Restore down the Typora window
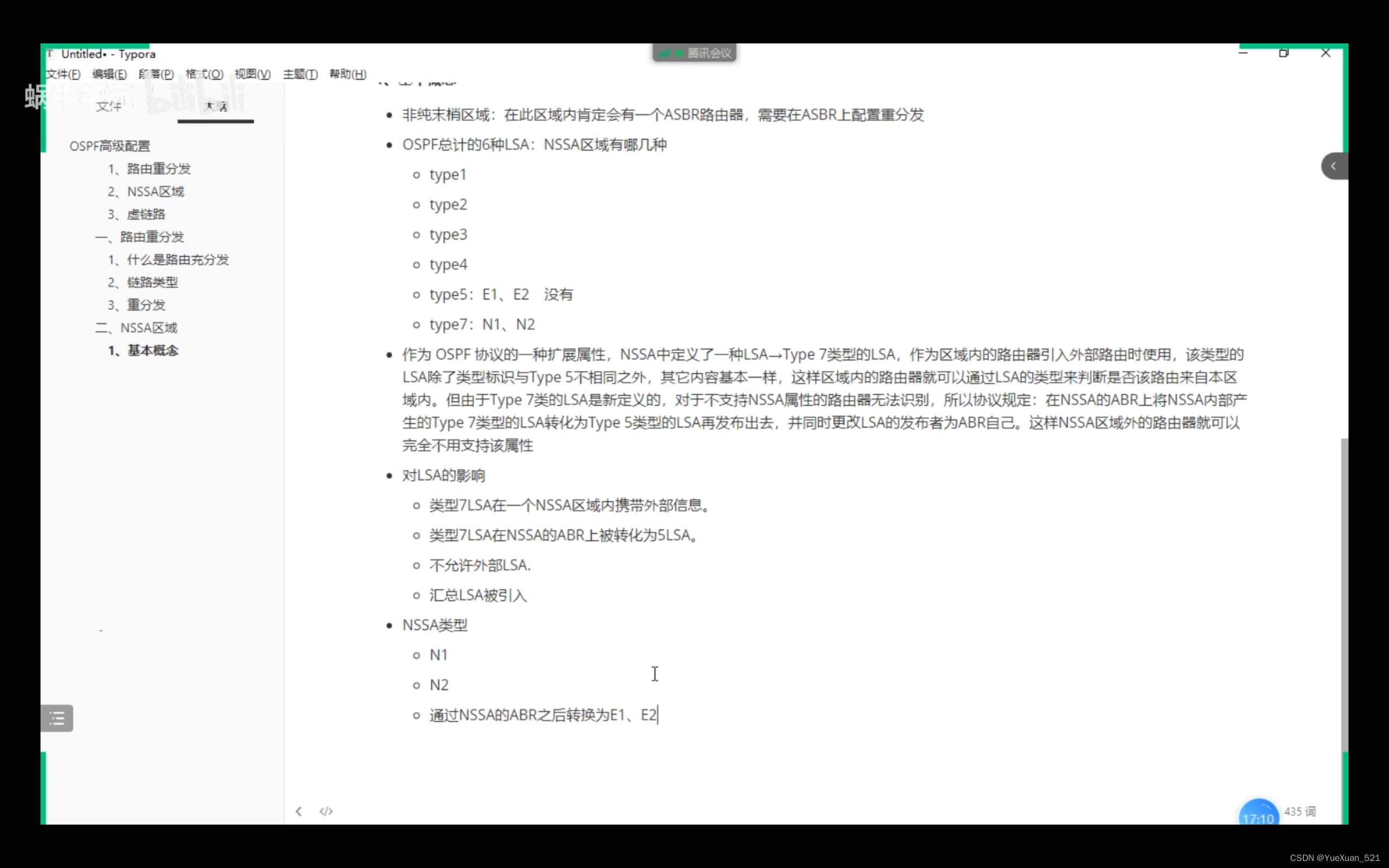This screenshot has width=1389, height=868. [1284, 53]
